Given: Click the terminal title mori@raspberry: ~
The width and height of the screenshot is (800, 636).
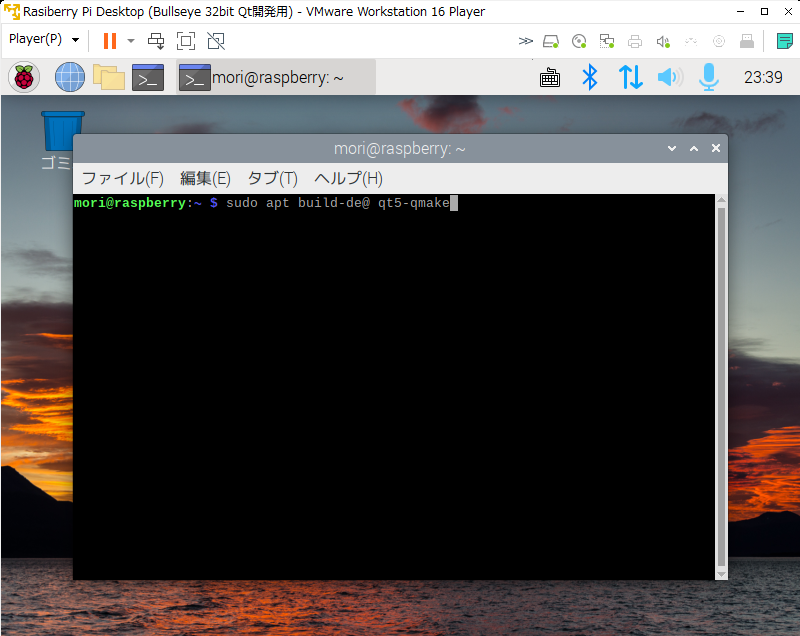Looking at the screenshot, I should 399,148.
